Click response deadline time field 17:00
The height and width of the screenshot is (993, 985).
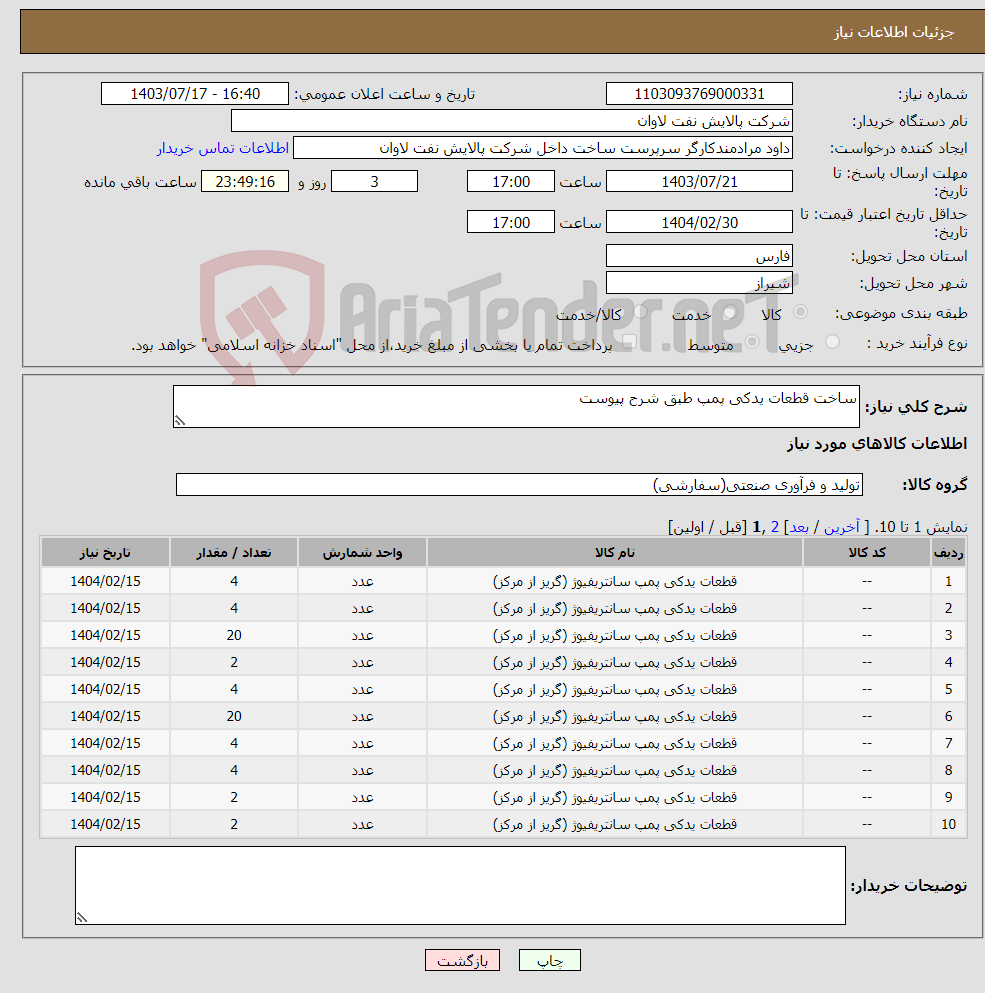click(511, 182)
